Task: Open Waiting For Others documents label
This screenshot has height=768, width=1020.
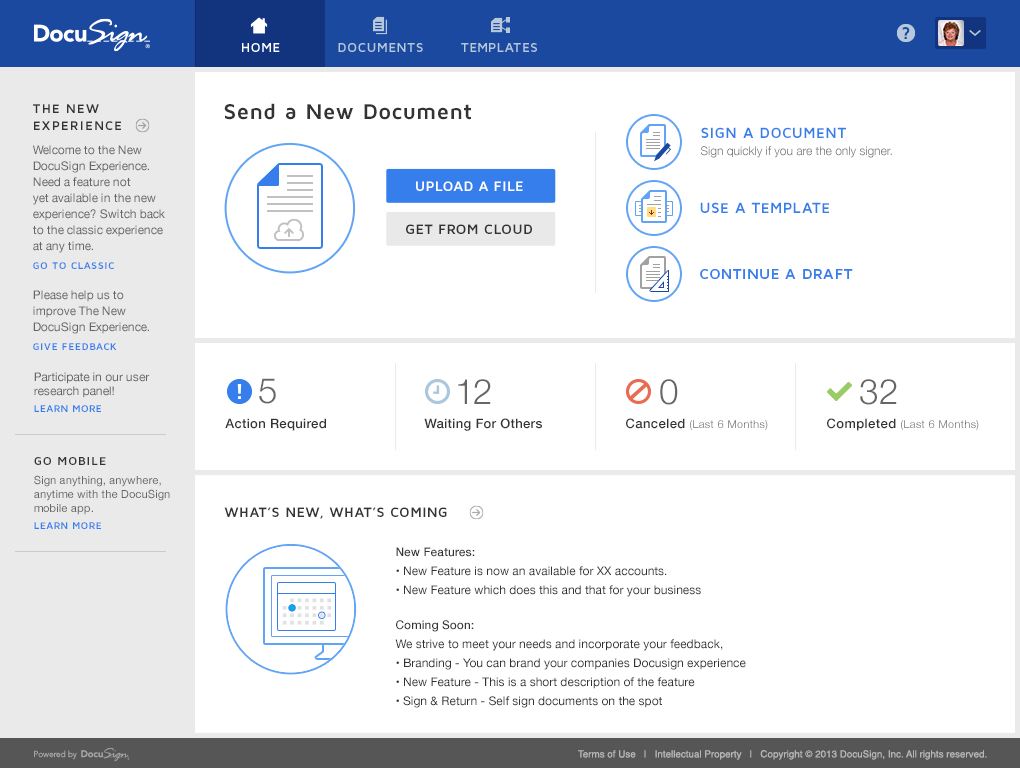Action: pyautogui.click(x=483, y=423)
